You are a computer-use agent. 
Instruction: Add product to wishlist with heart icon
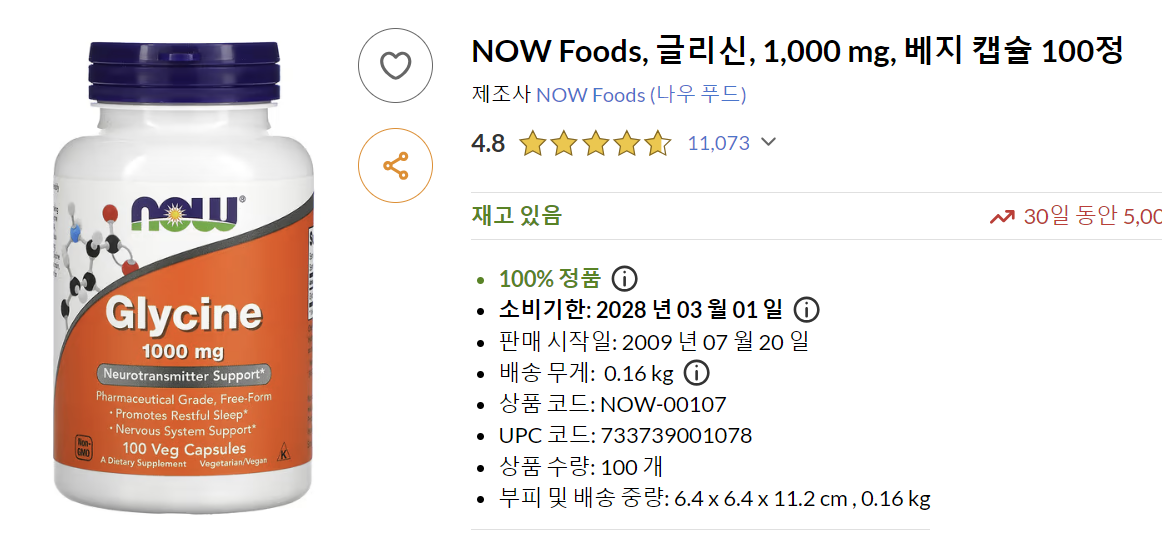396,66
